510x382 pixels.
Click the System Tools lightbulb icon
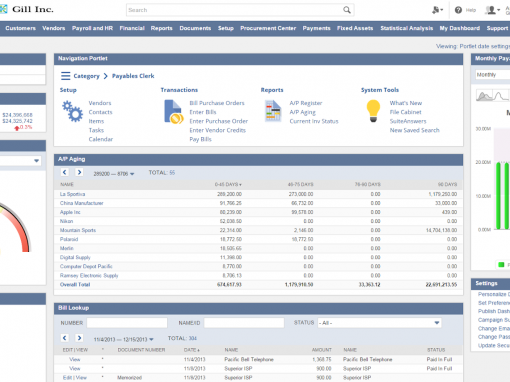point(373,111)
